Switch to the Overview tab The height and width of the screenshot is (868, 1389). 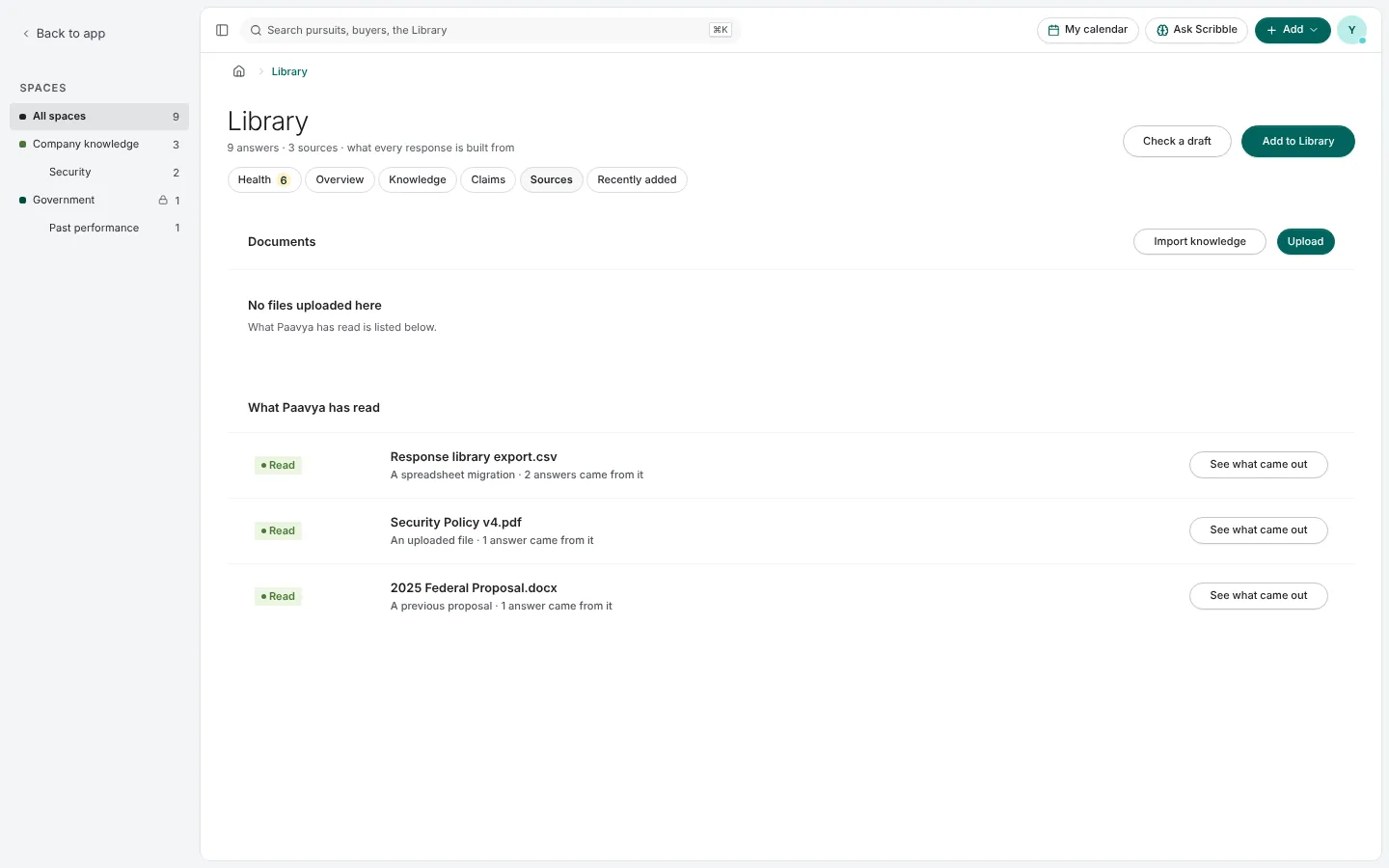pos(340,180)
